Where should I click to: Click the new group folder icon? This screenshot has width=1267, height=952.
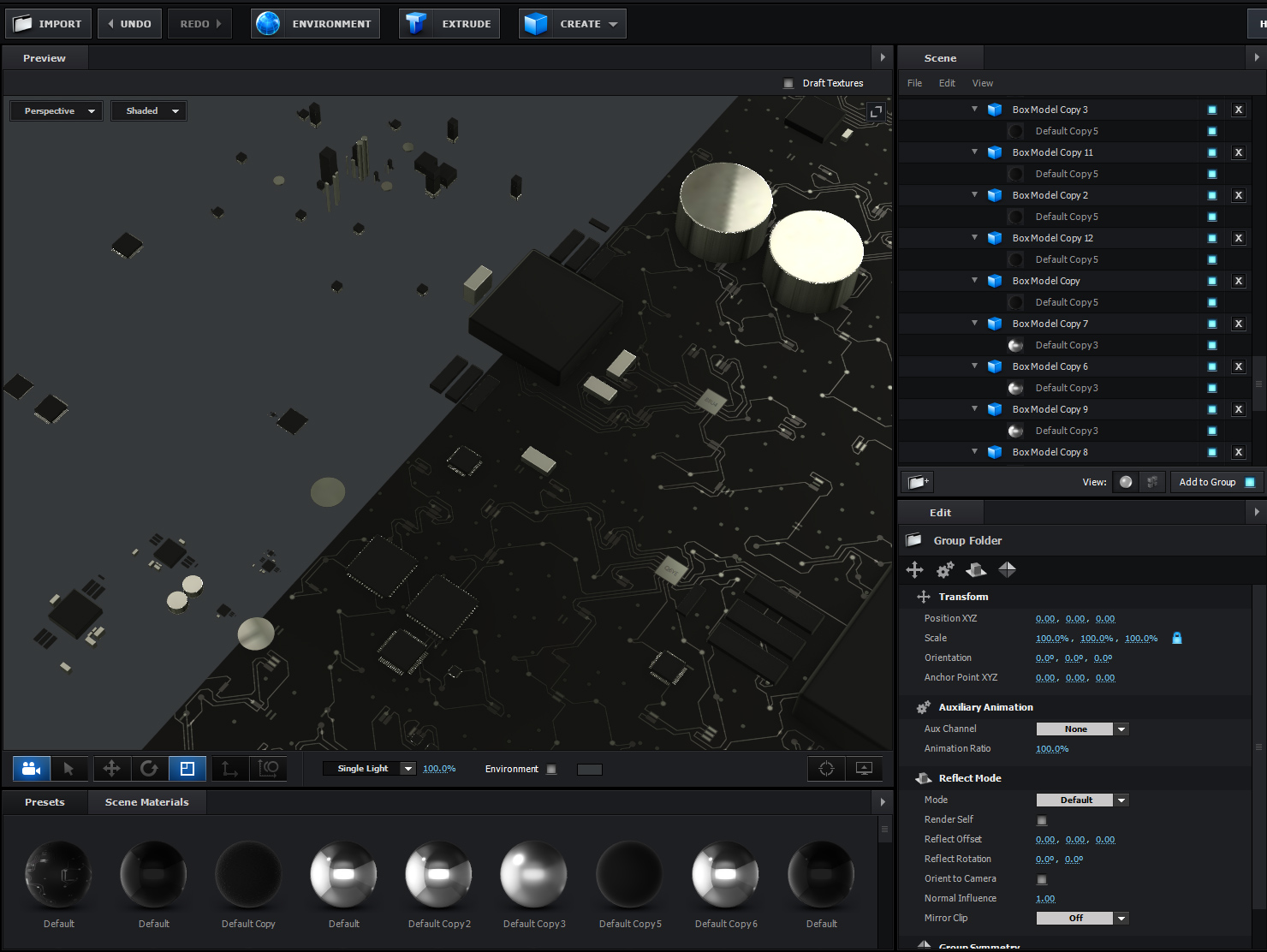click(x=918, y=482)
